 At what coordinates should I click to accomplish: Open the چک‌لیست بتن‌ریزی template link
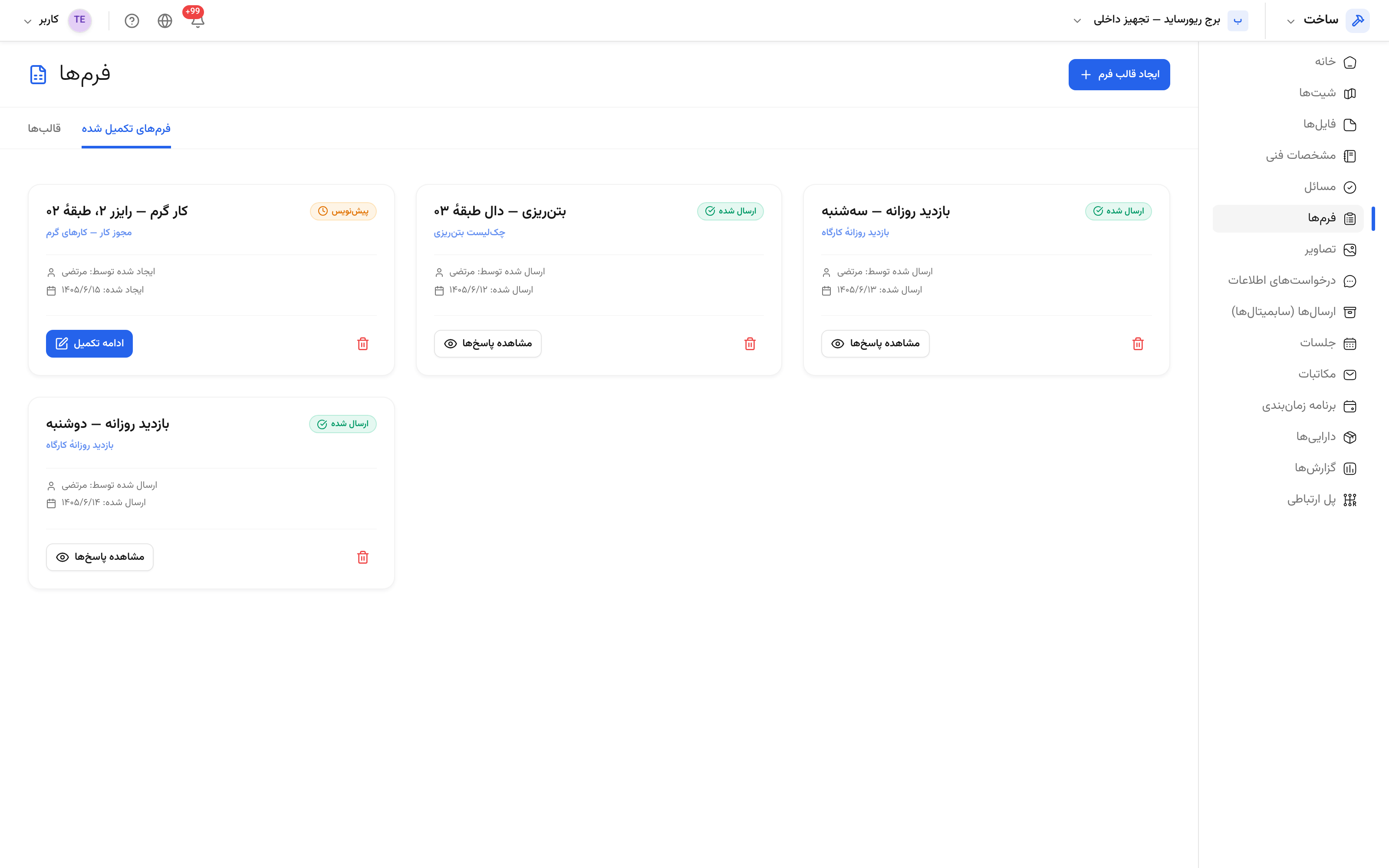click(x=470, y=233)
